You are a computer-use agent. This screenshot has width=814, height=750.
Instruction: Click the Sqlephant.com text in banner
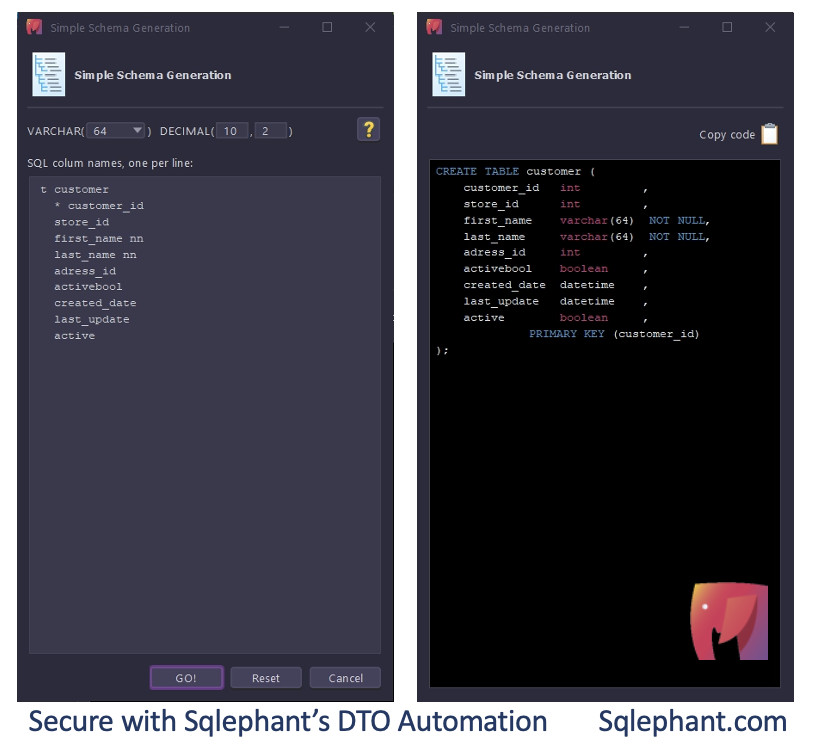pos(693,722)
